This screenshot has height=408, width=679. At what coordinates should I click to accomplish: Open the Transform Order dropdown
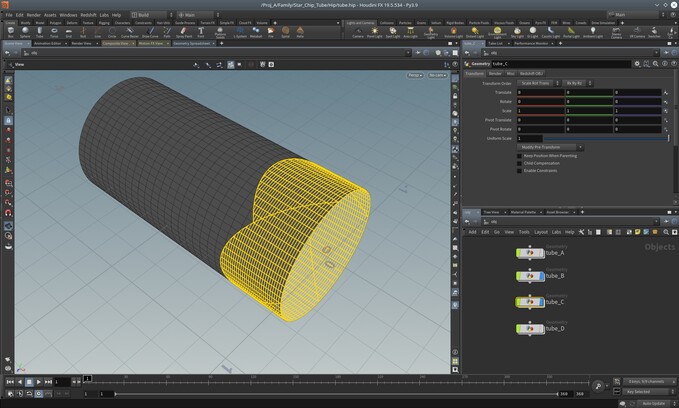click(x=538, y=83)
